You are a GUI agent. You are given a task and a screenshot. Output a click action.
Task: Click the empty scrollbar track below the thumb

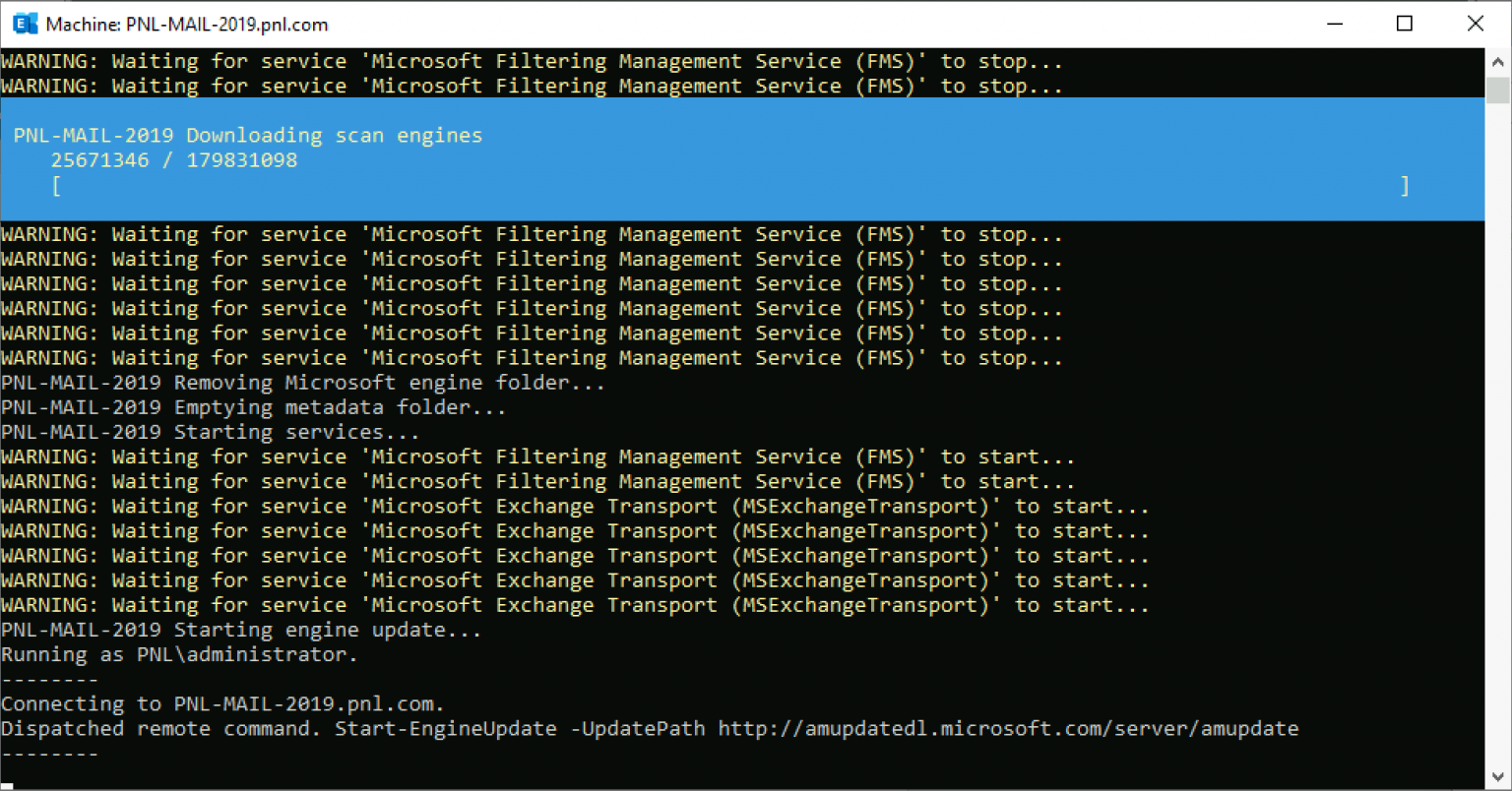[x=1497, y=443]
